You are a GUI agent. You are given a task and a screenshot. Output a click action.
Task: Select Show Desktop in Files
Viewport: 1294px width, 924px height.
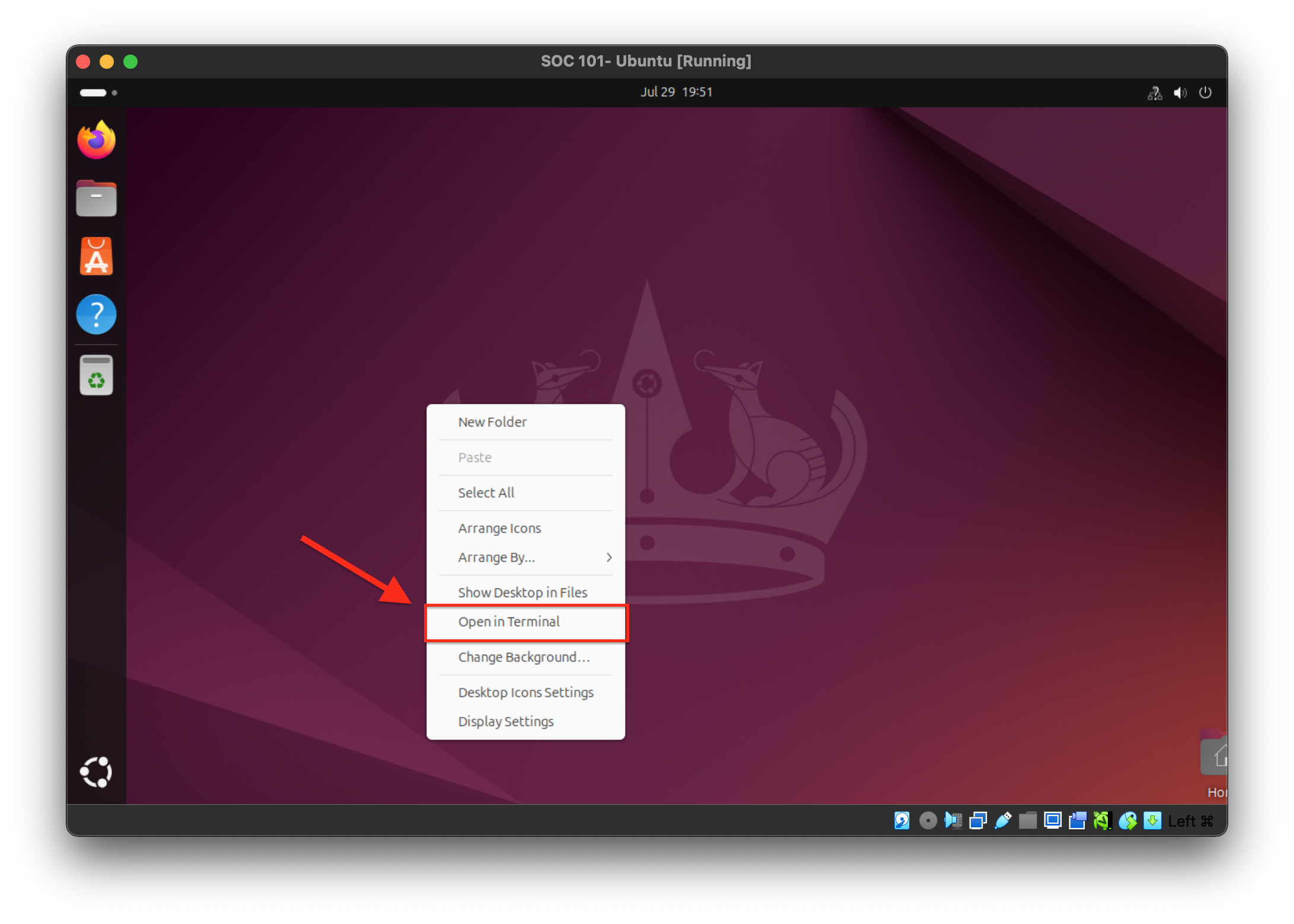[x=525, y=592]
